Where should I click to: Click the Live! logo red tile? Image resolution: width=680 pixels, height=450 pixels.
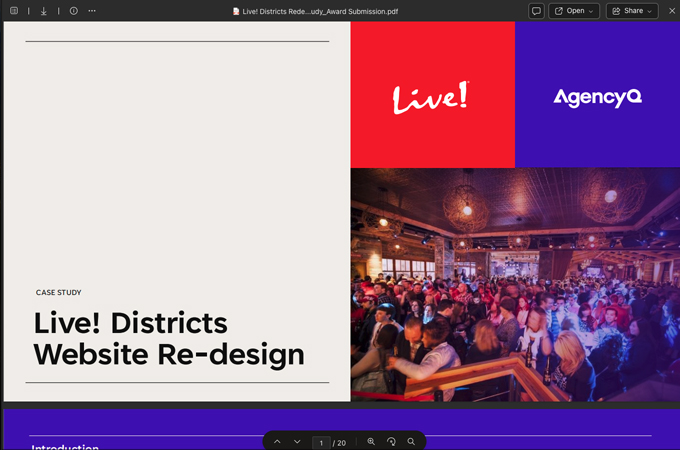pos(433,95)
